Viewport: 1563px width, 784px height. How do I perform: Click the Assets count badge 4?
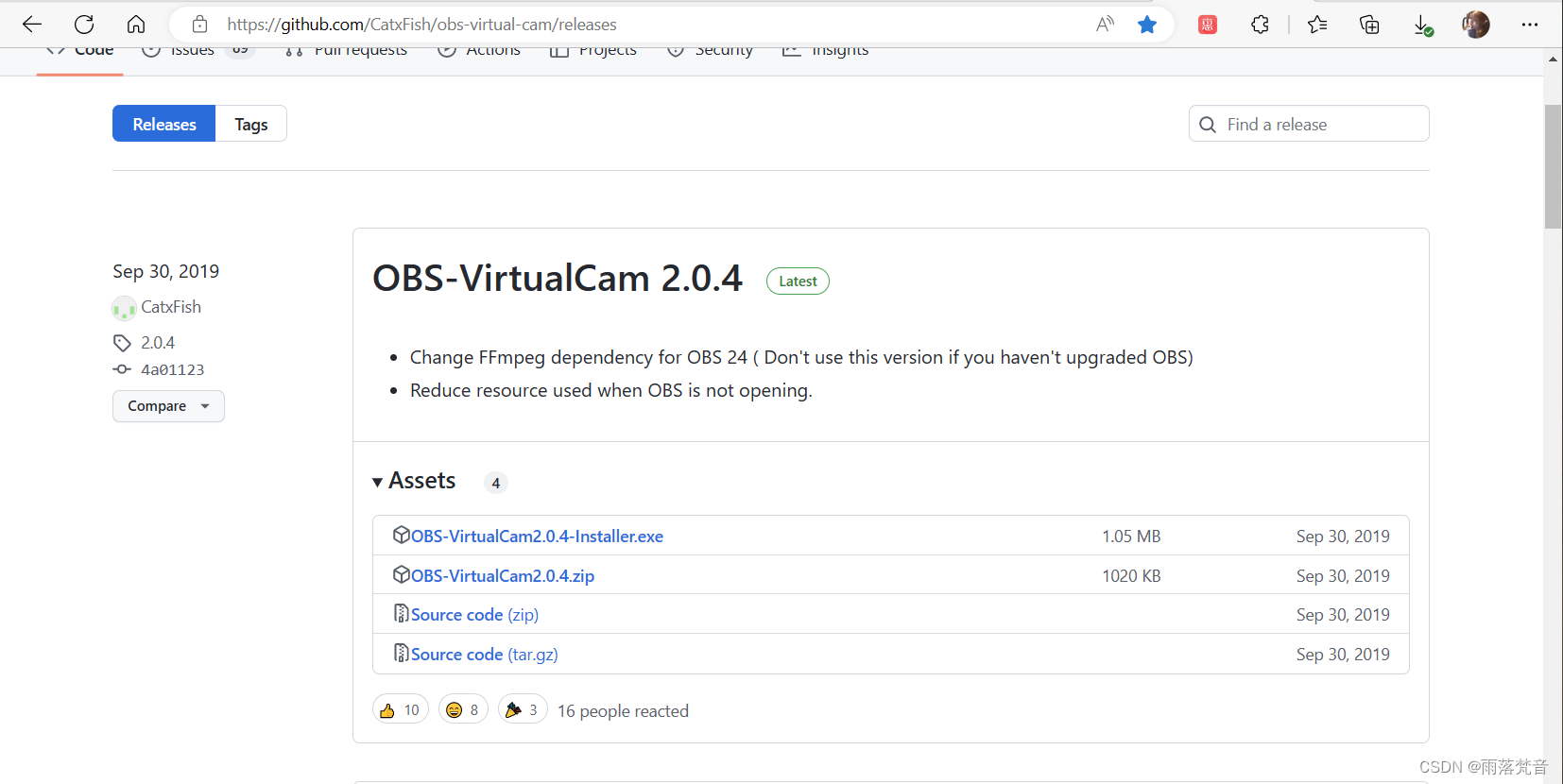pyautogui.click(x=496, y=483)
